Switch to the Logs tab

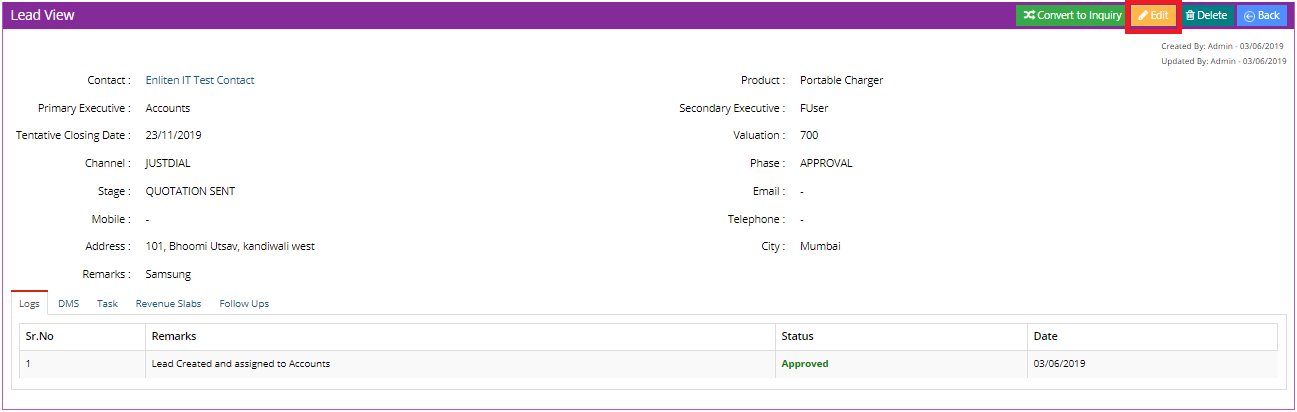[29, 304]
